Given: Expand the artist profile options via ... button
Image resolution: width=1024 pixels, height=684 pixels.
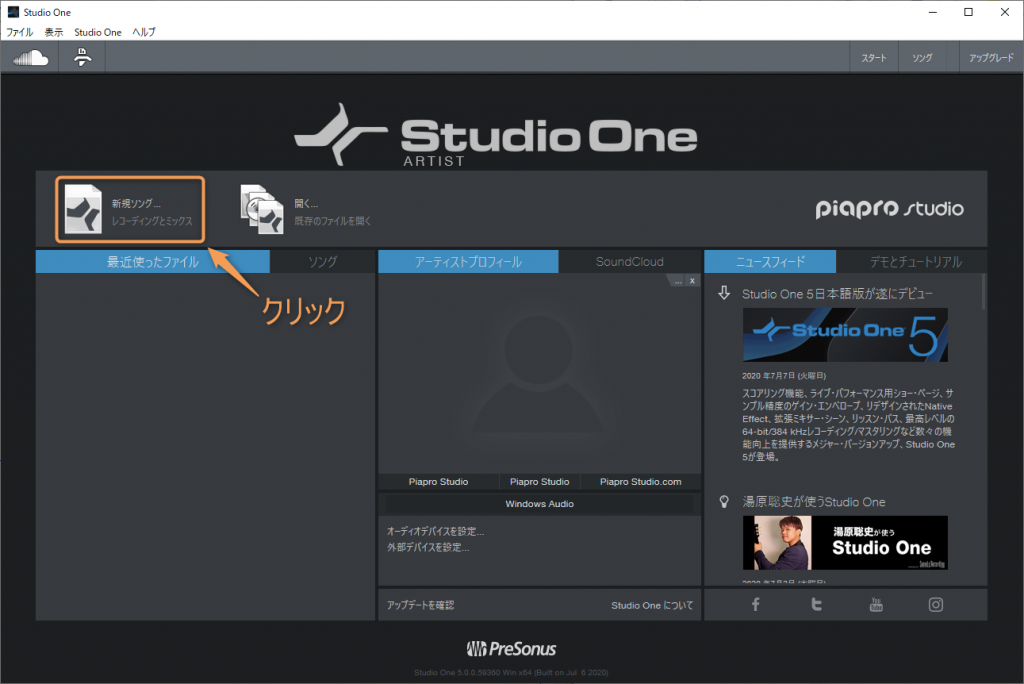Looking at the screenshot, I should click(676, 281).
